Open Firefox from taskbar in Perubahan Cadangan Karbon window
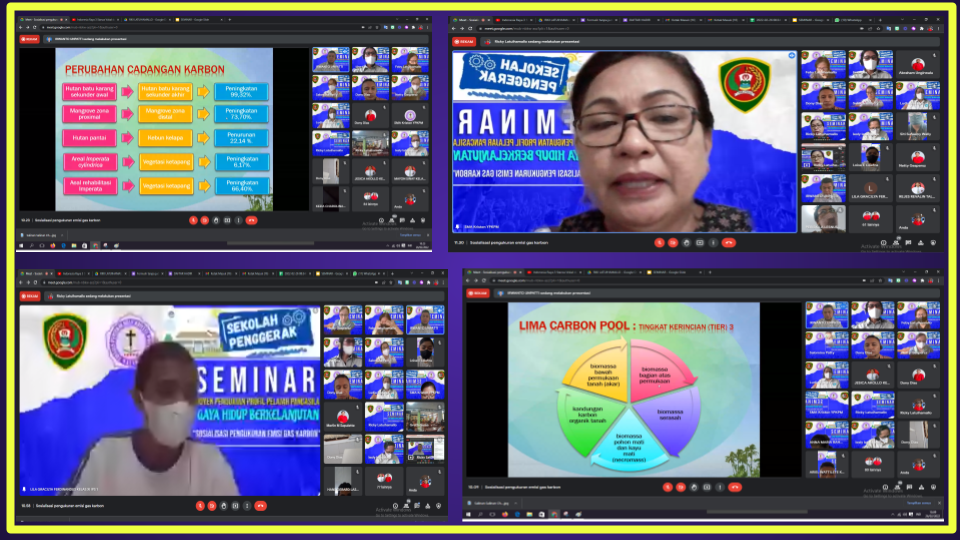Screen dimensions: 960x540 point(53,246)
